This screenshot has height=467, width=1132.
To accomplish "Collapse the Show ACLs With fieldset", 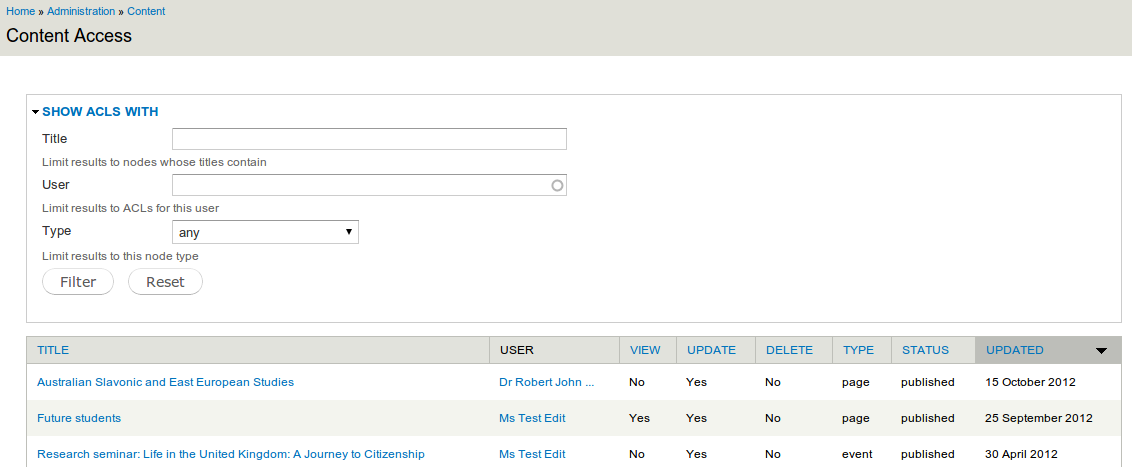I will [x=100, y=112].
